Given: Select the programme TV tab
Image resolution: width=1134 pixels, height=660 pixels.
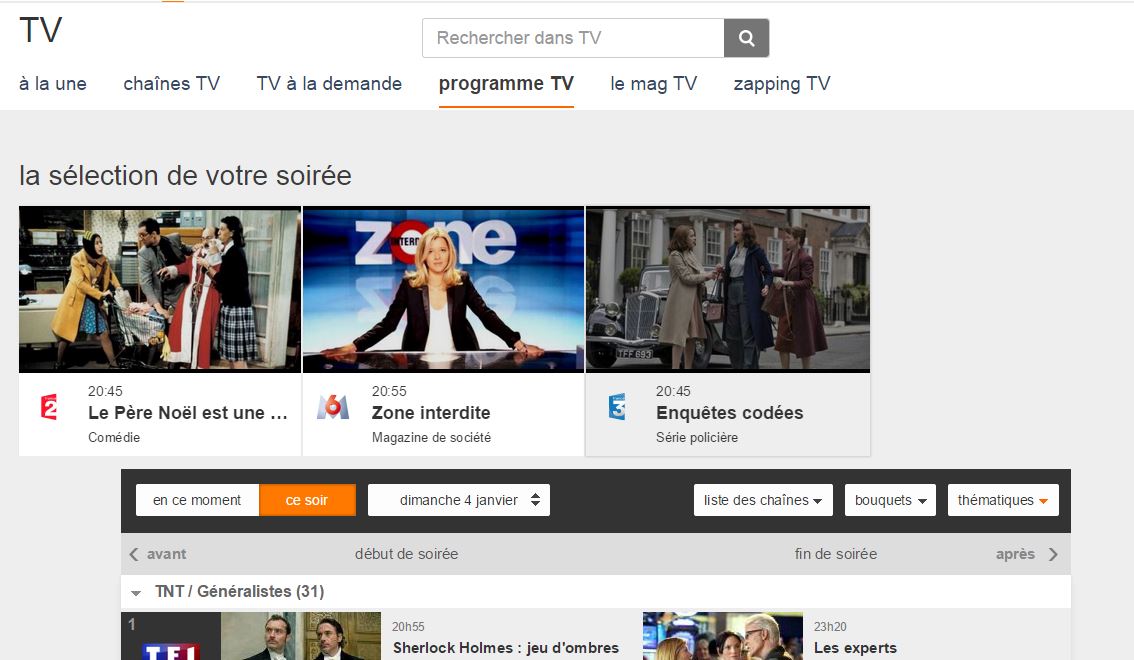Looking at the screenshot, I should tap(506, 84).
